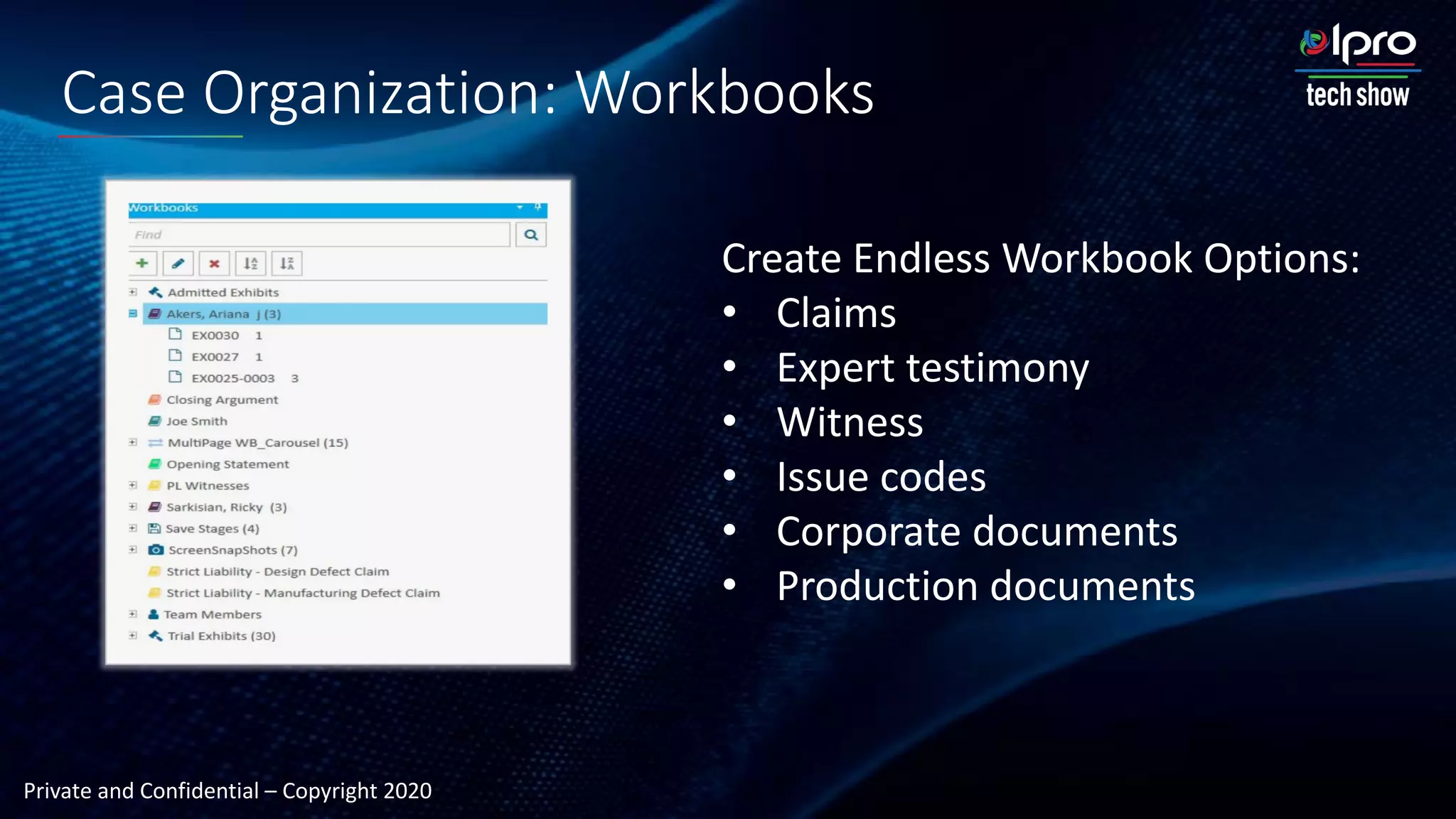Pin the Workbooks panel
Image resolution: width=1456 pixels, height=819 pixels.
coord(538,208)
